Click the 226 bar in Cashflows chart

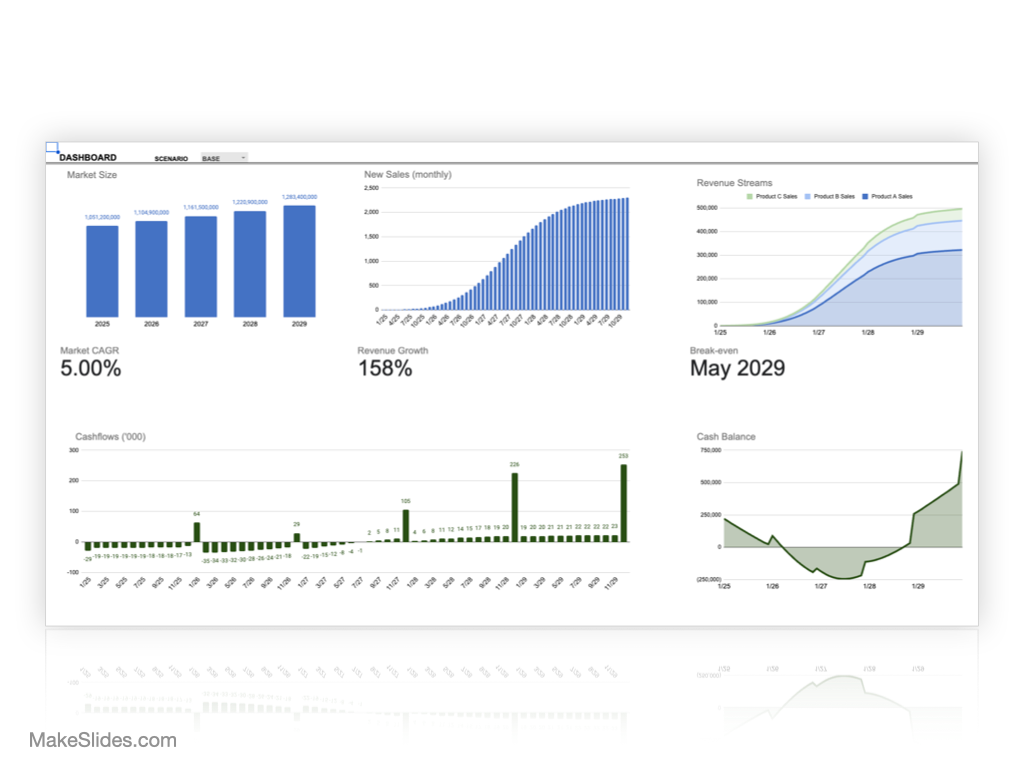click(x=515, y=507)
